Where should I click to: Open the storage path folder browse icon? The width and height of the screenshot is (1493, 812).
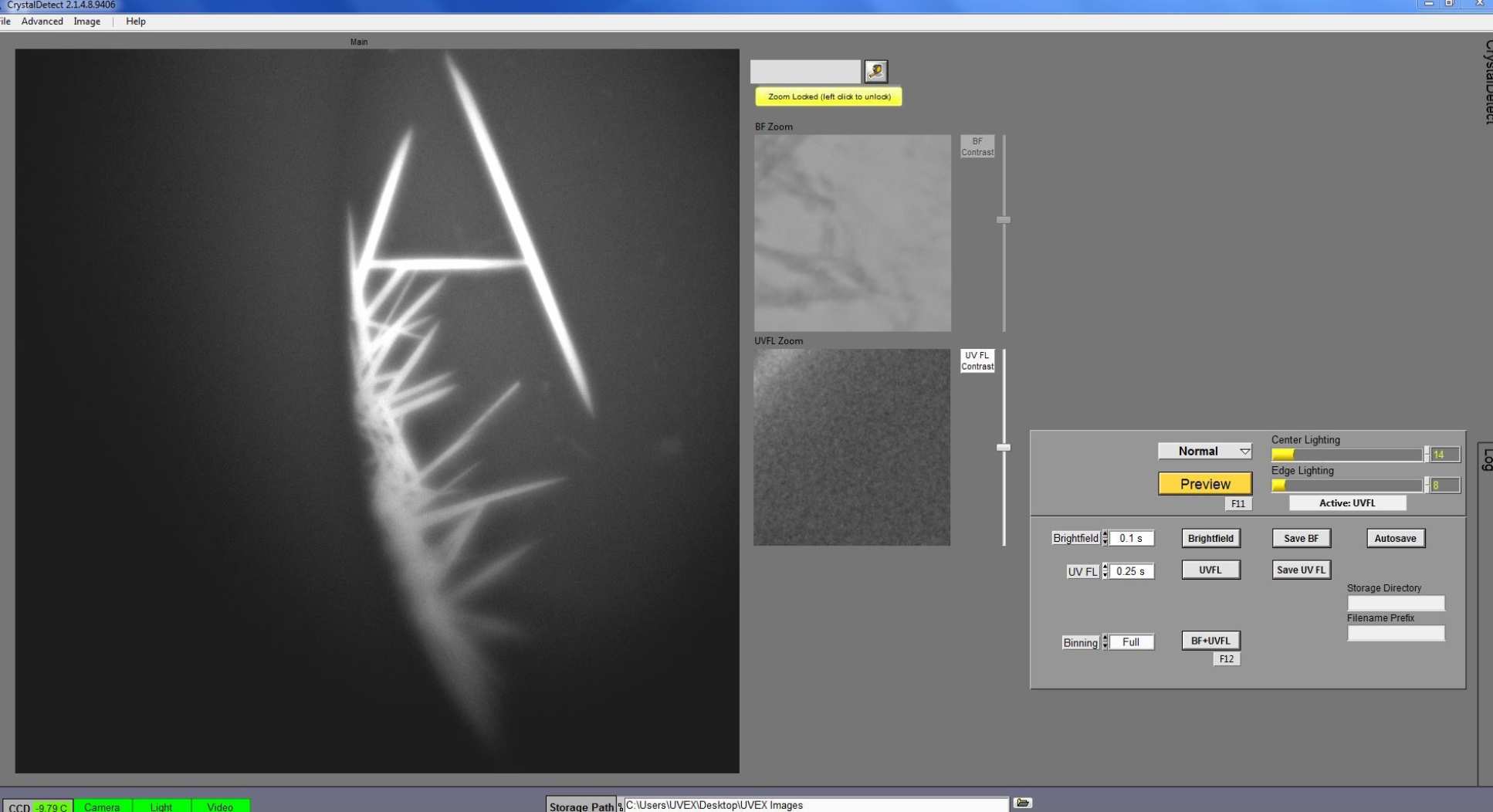1022,804
